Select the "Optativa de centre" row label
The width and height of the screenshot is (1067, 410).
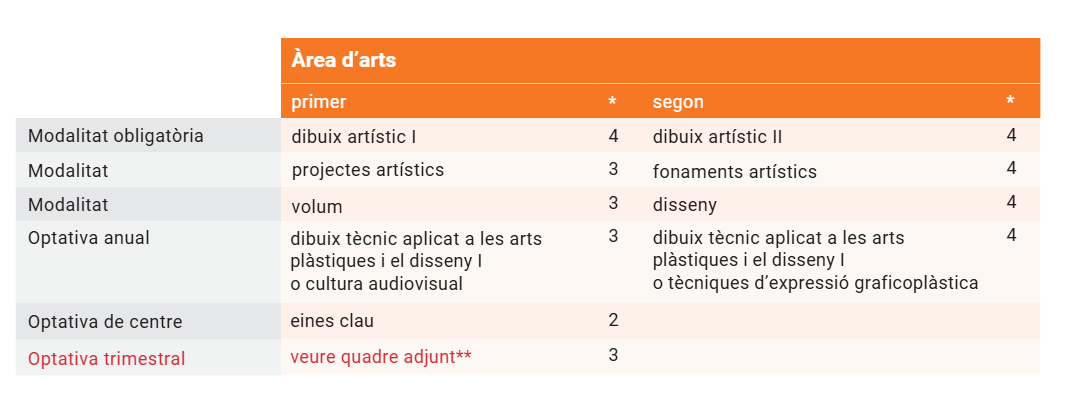coord(104,322)
